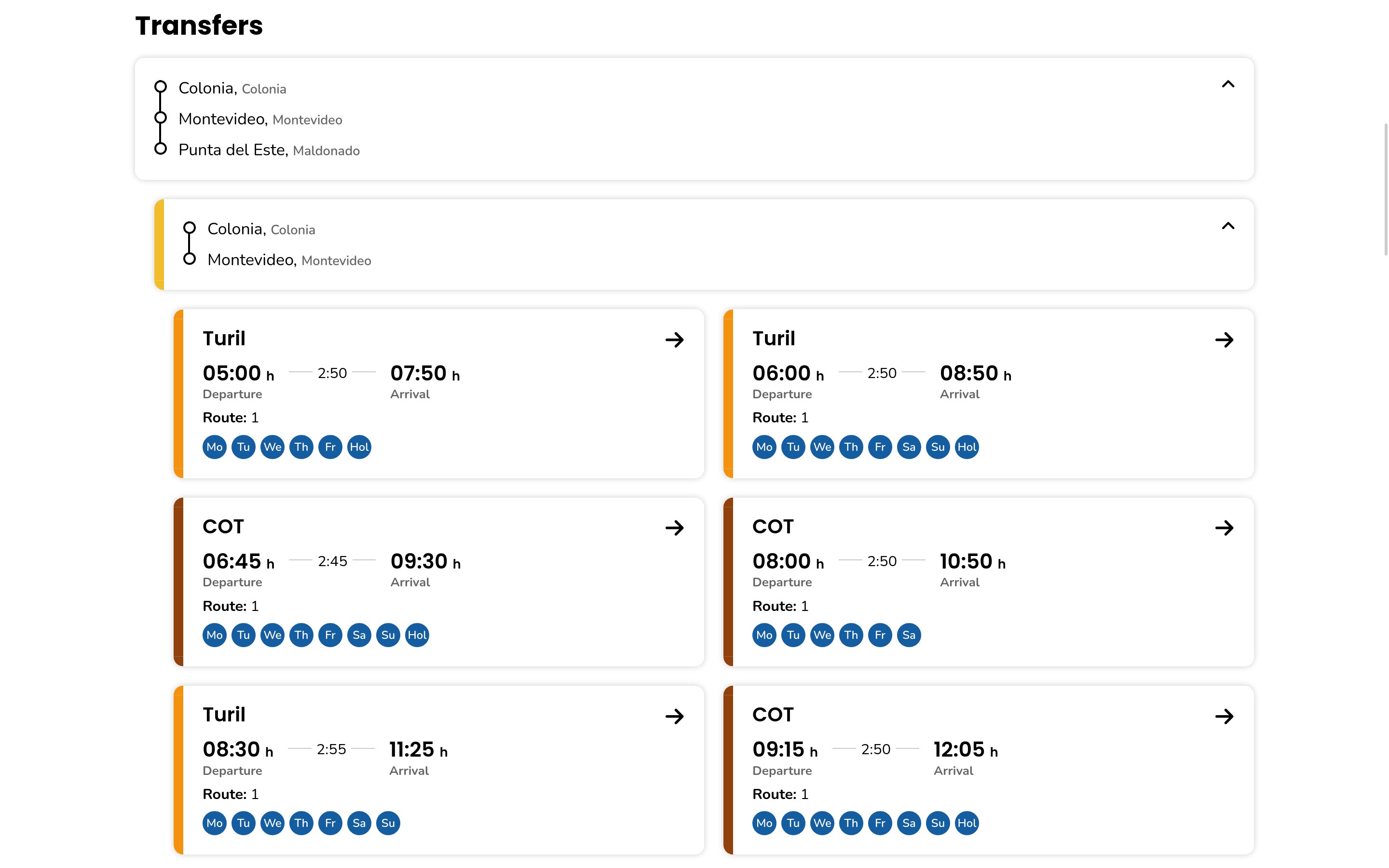Image resolution: width=1389 pixels, height=868 pixels.
Task: Click the page vertical scrollbar
Action: pos(1385,190)
